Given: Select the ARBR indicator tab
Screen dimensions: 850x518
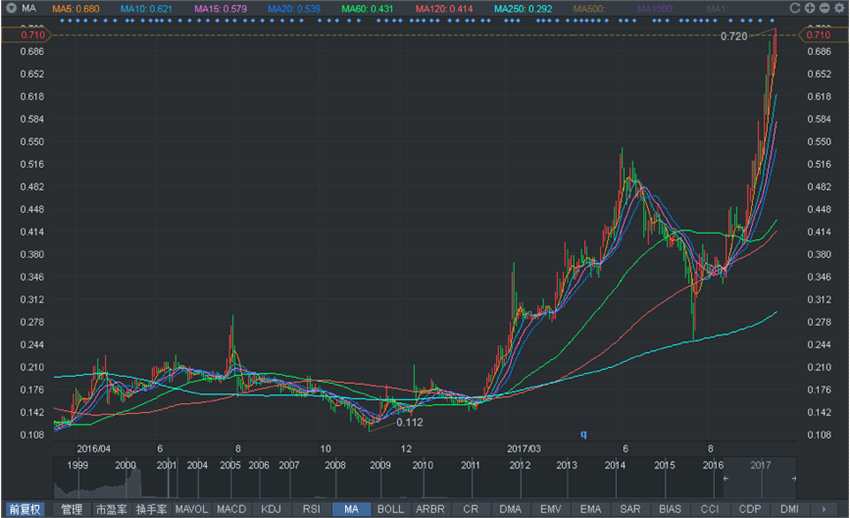Looking at the screenshot, I should 430,509.
